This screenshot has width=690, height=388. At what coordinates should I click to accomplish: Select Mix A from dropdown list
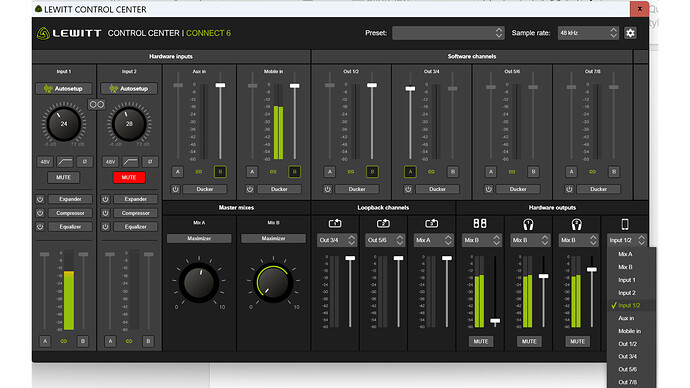[631, 254]
